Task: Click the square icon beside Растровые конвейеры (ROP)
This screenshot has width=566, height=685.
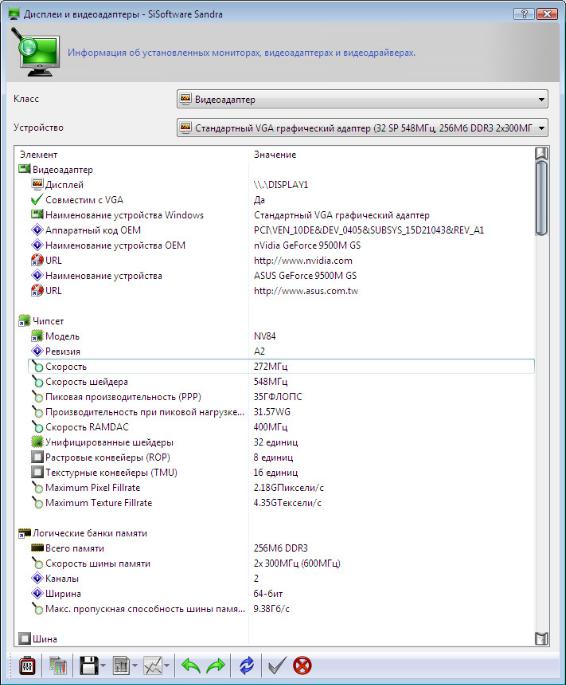Action: (x=37, y=457)
